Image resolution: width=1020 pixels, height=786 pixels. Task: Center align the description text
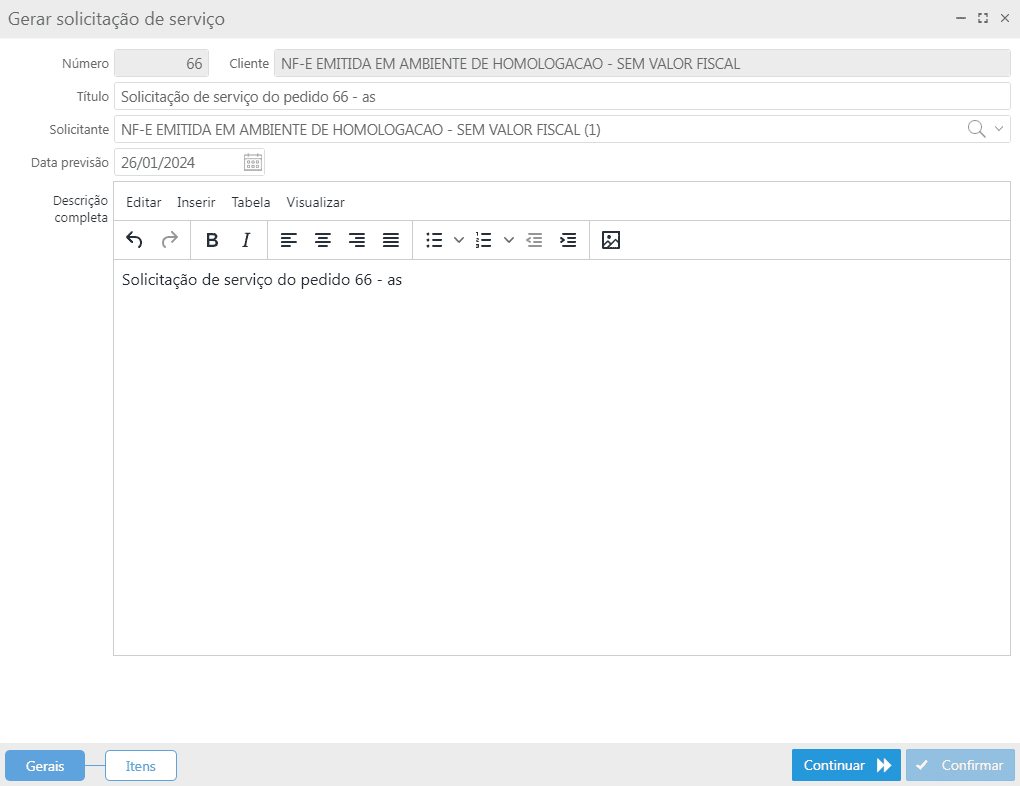click(323, 240)
